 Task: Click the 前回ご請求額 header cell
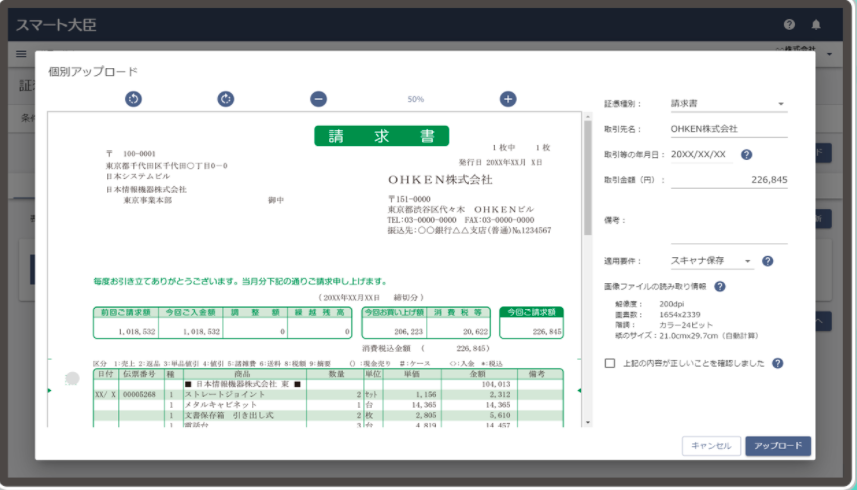pyautogui.click(x=126, y=312)
